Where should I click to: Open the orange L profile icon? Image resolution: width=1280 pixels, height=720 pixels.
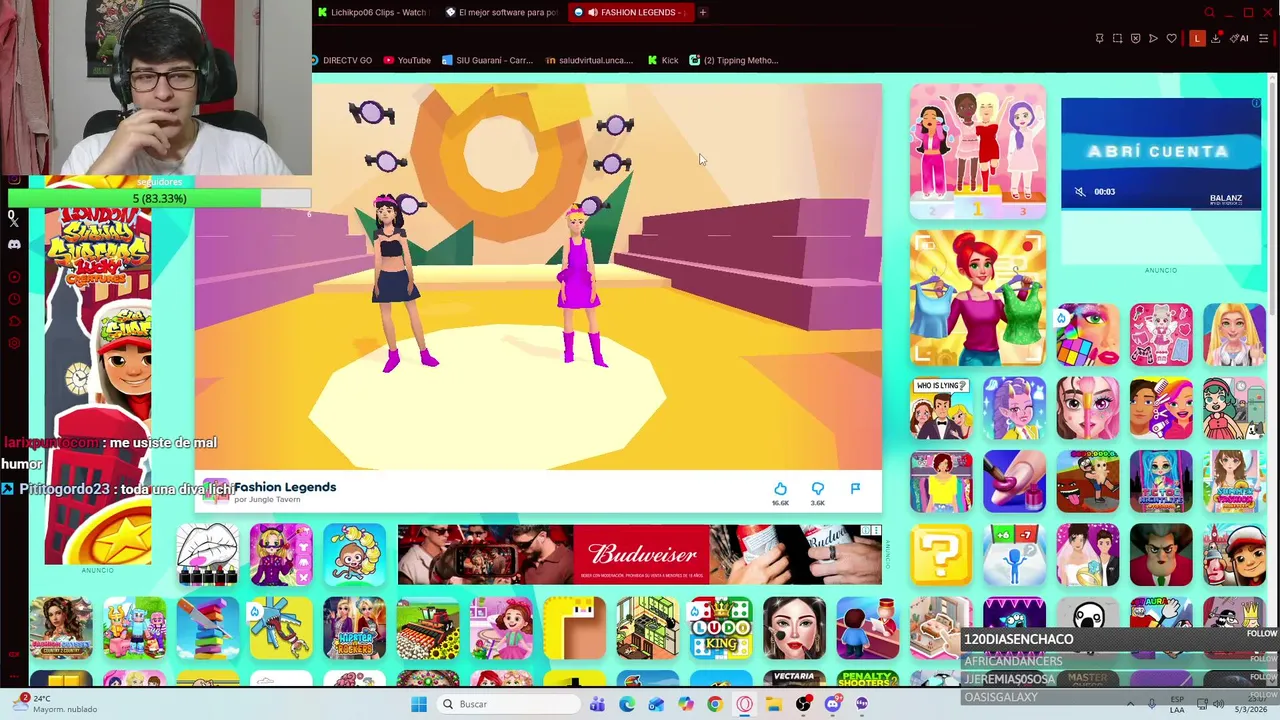(1197, 39)
